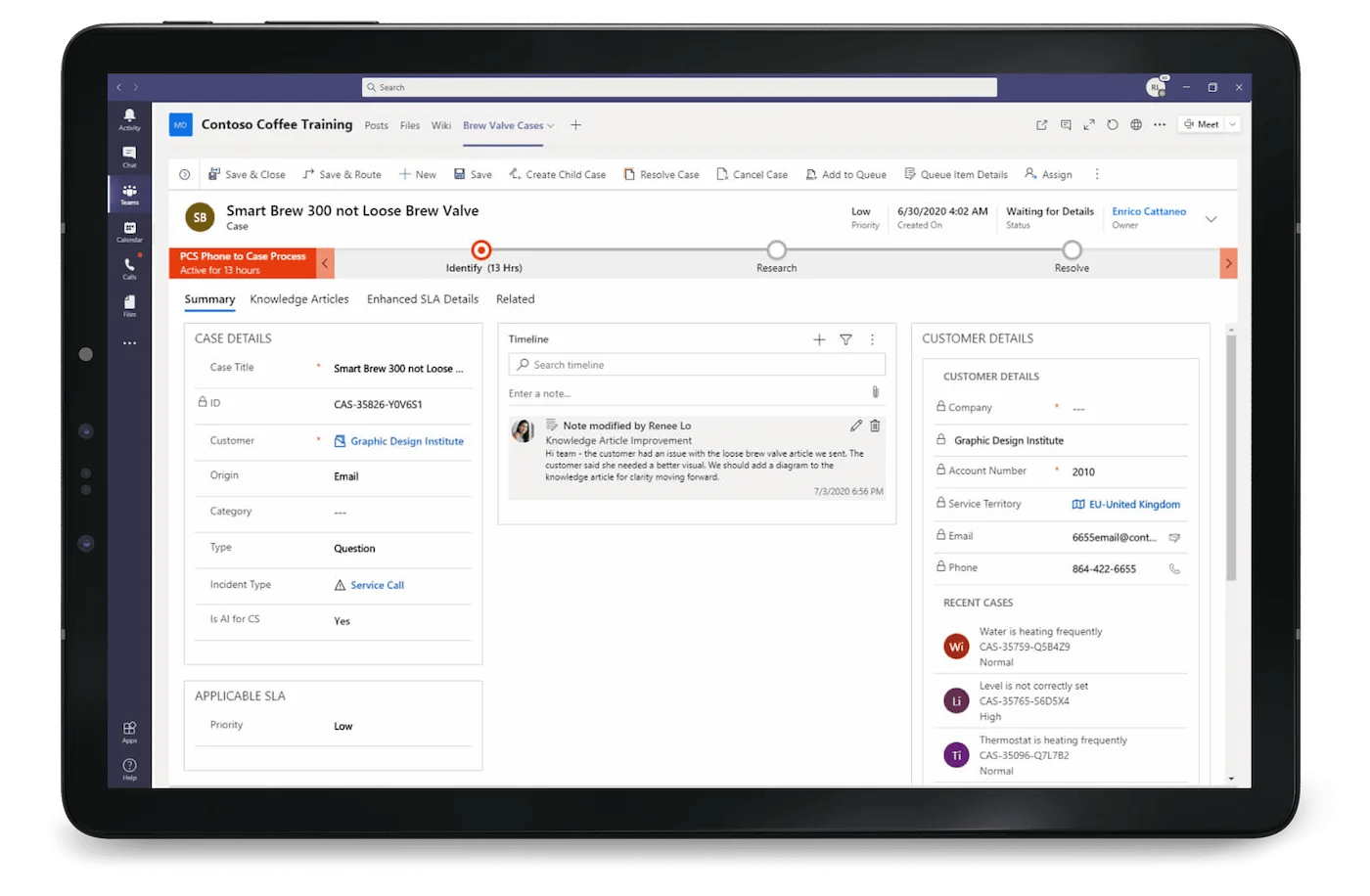Expand the case header chevron

pos(1210,219)
